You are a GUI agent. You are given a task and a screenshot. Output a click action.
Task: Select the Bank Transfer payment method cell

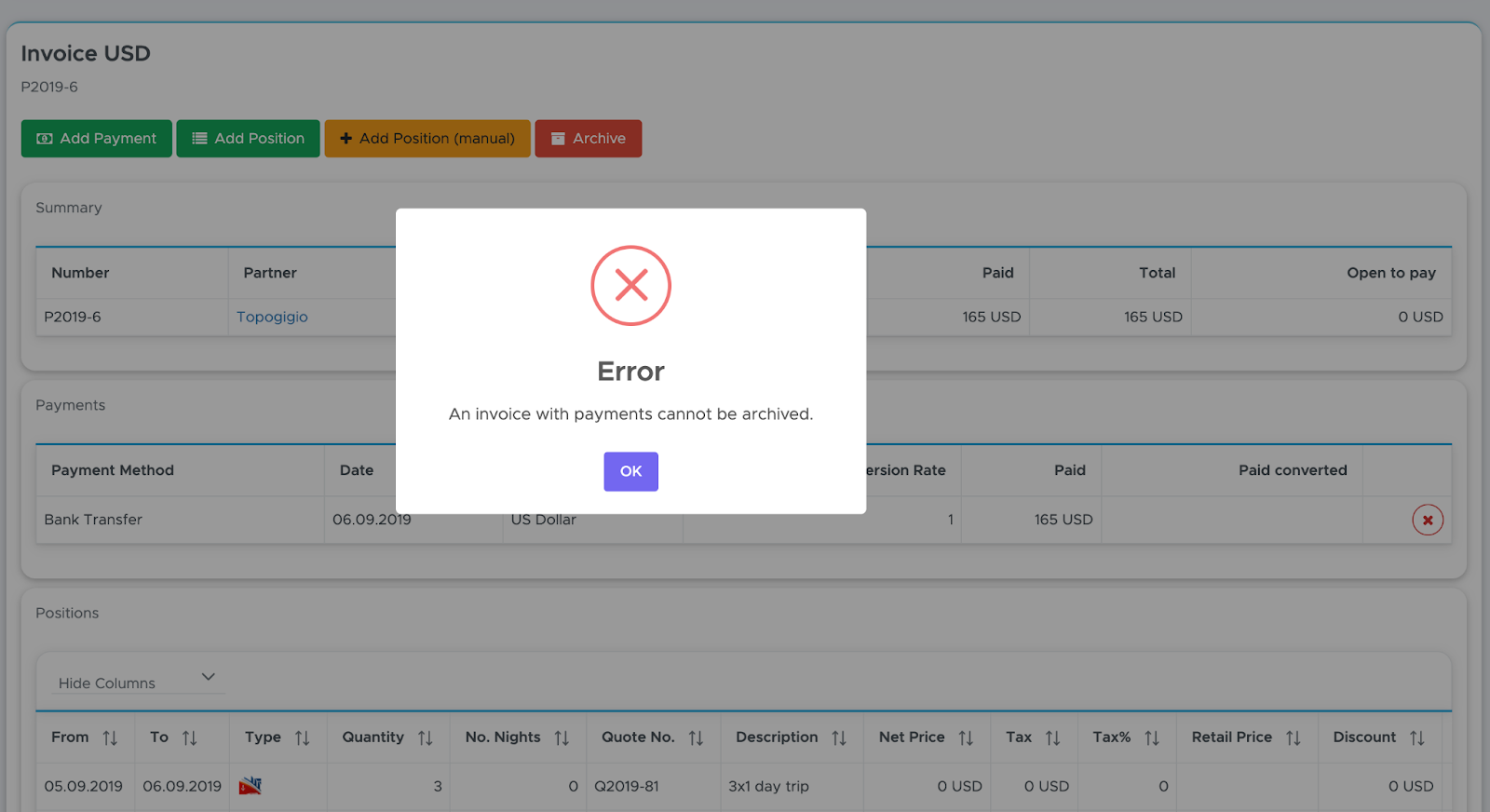click(x=93, y=520)
